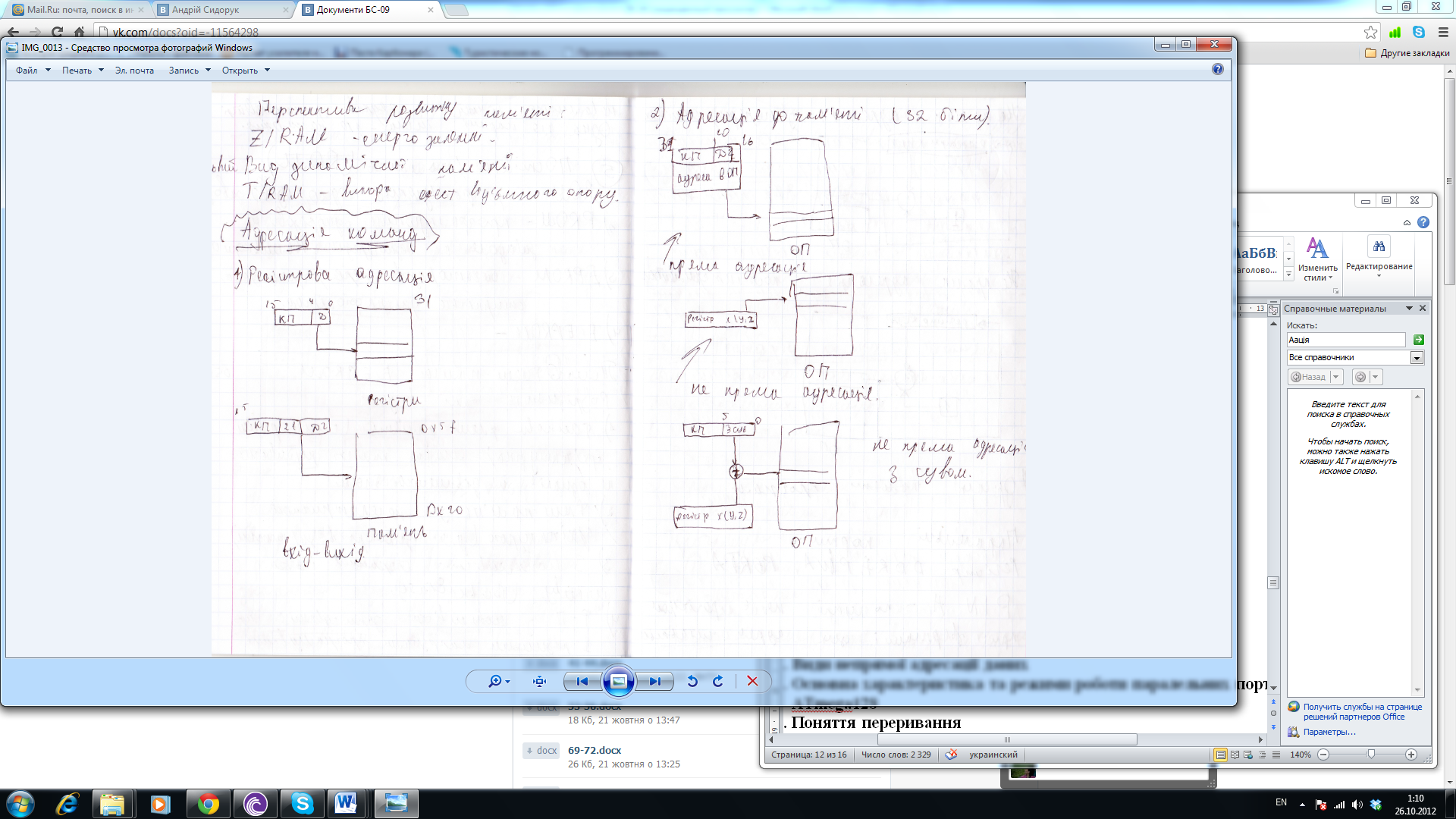Bookmark this page with the star
This screenshot has width=1456, height=819.
point(1370,32)
